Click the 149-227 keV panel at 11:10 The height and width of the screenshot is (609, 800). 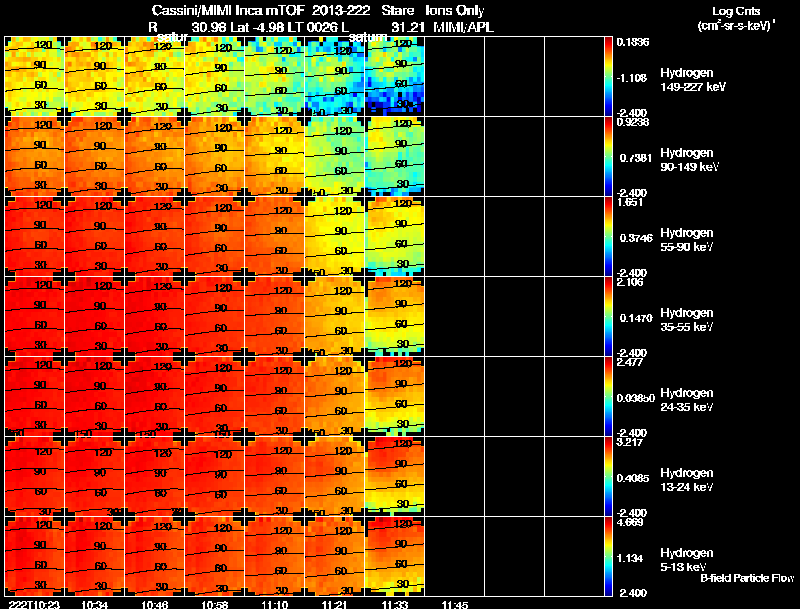tap(274, 77)
